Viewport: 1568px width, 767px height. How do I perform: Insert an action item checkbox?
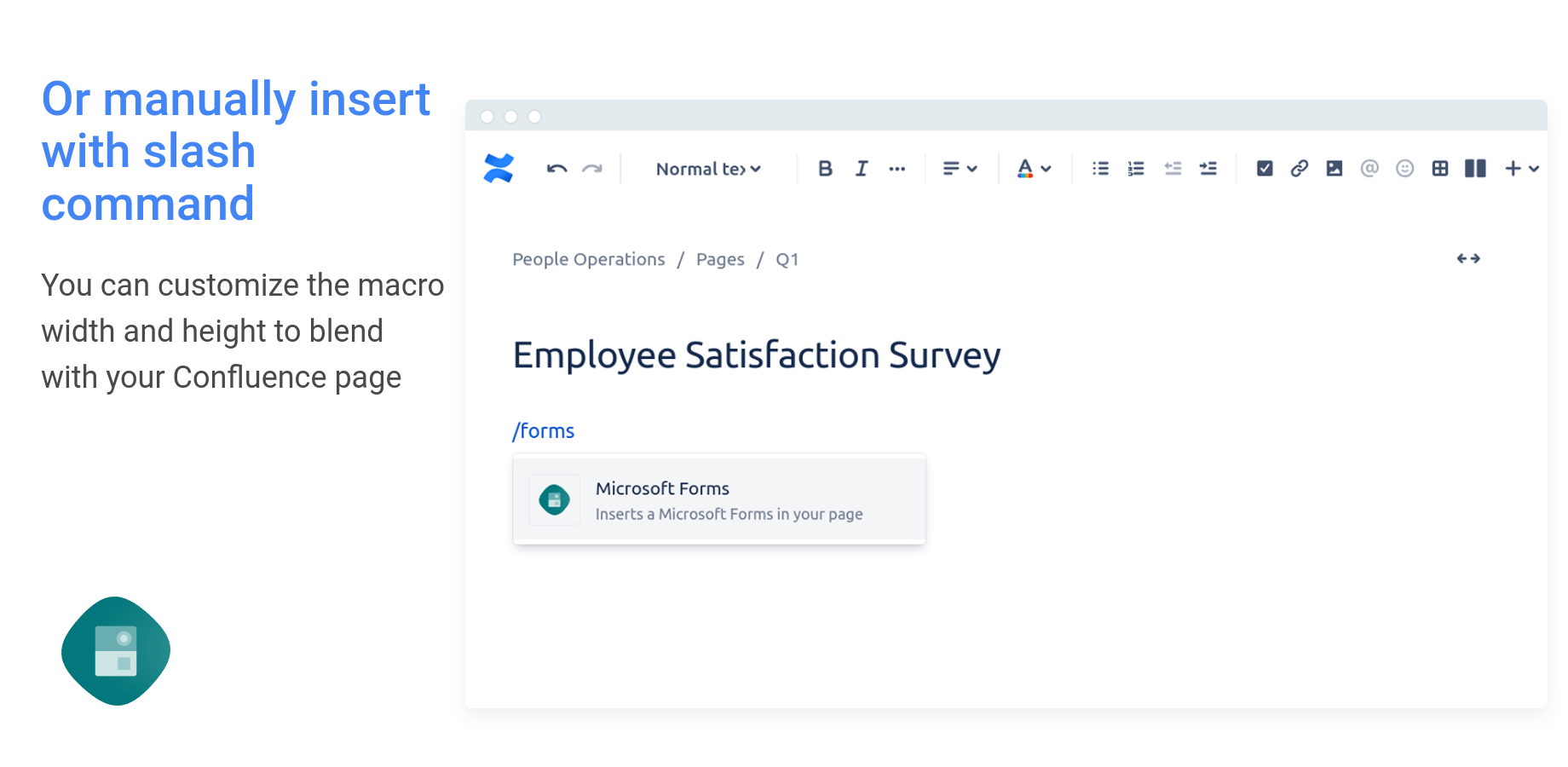click(1265, 169)
